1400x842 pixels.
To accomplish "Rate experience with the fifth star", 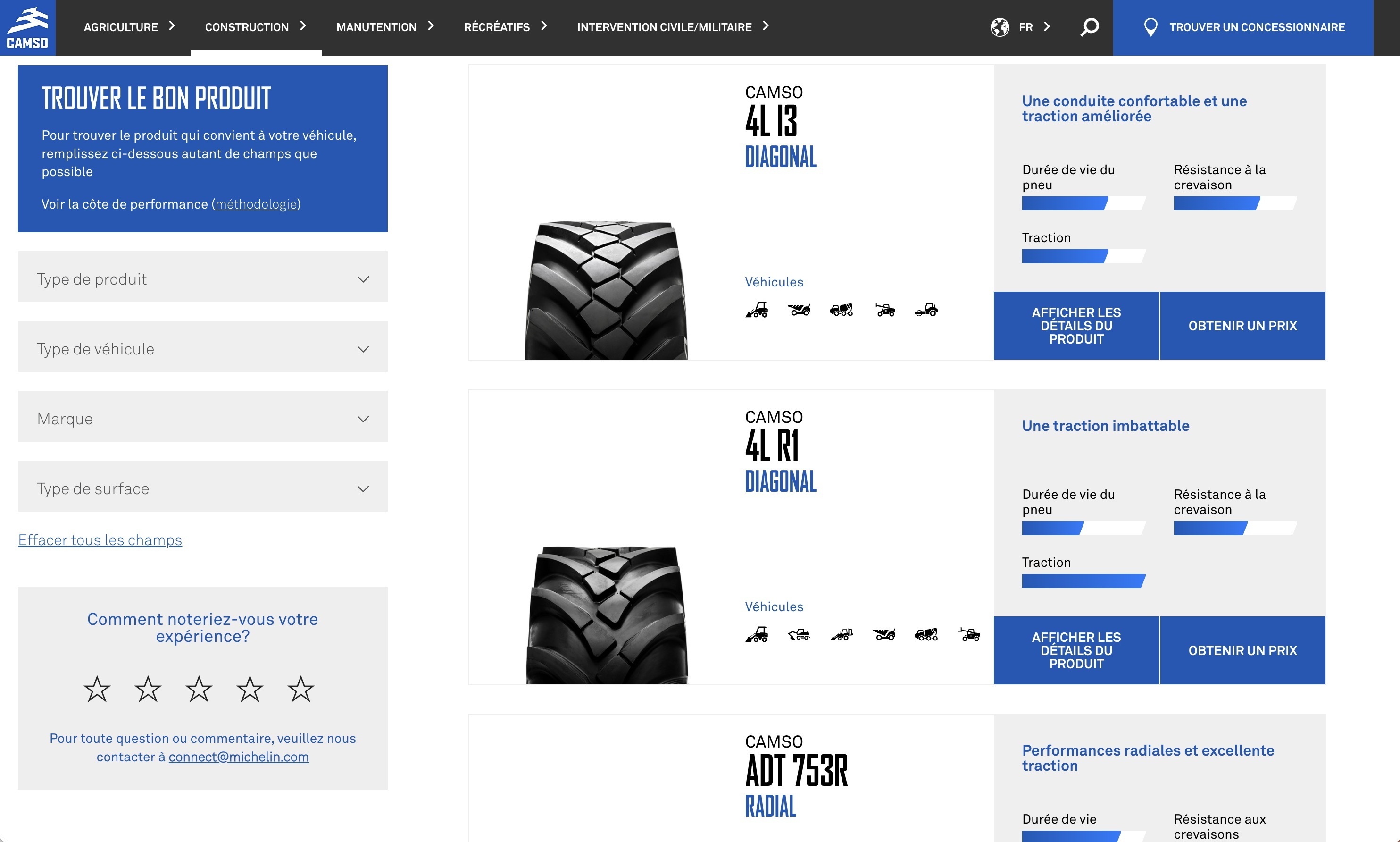I will [x=300, y=689].
